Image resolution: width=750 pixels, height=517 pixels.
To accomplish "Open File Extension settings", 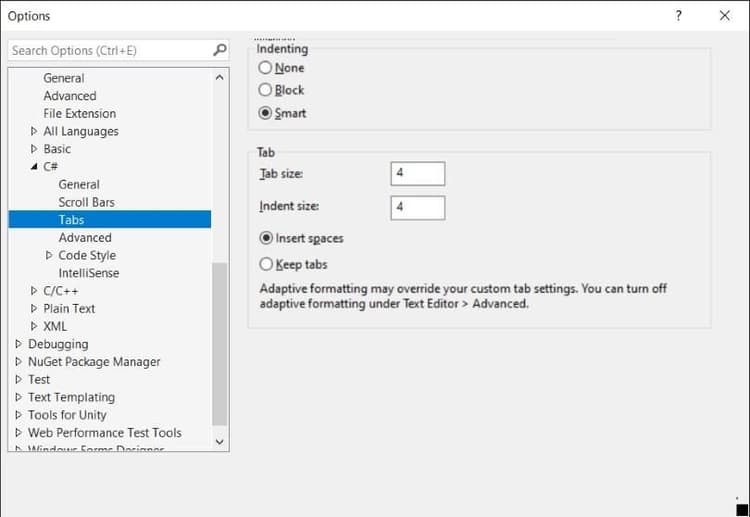I will 79,113.
